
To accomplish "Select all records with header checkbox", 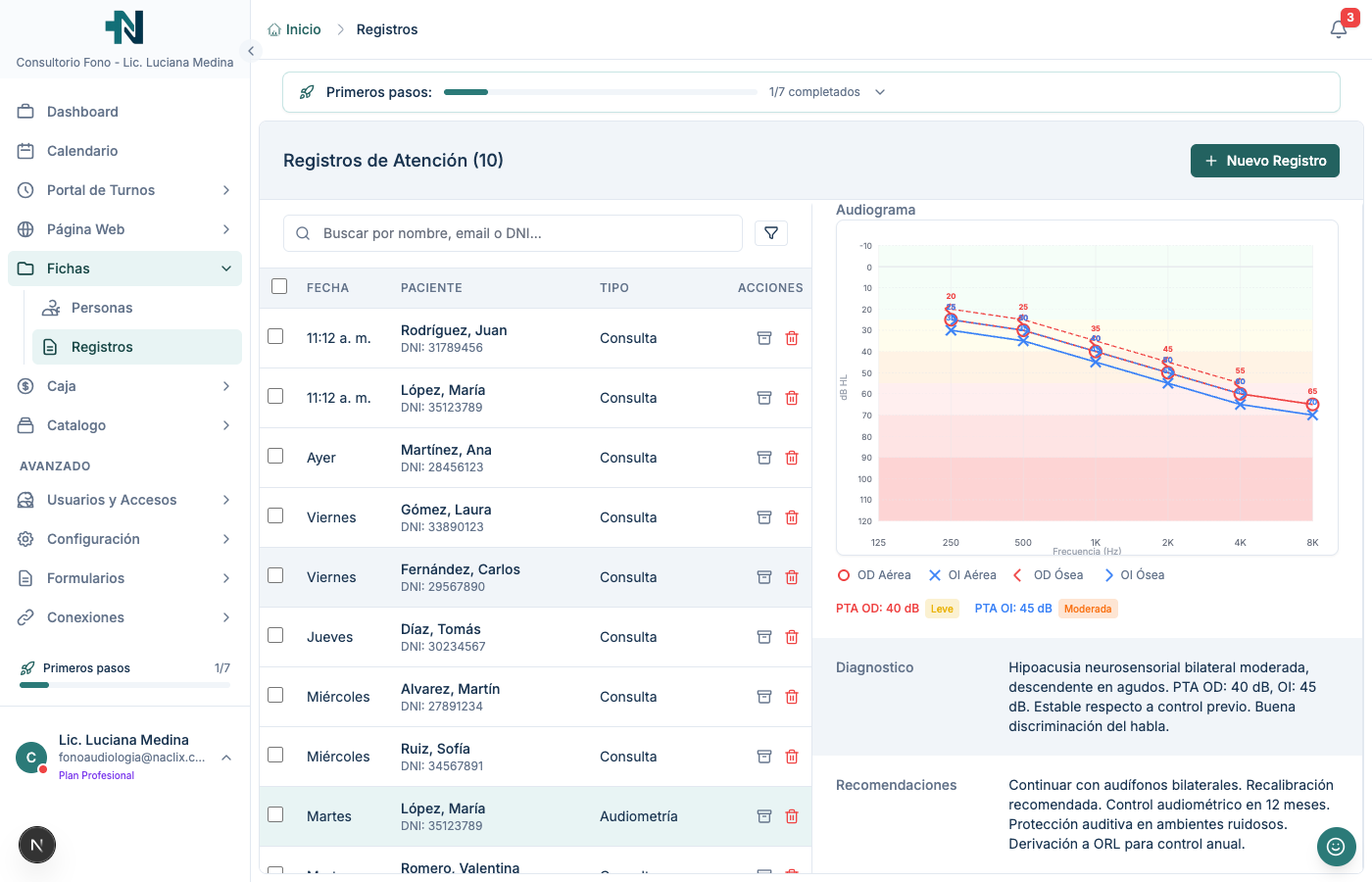I will (x=279, y=286).
